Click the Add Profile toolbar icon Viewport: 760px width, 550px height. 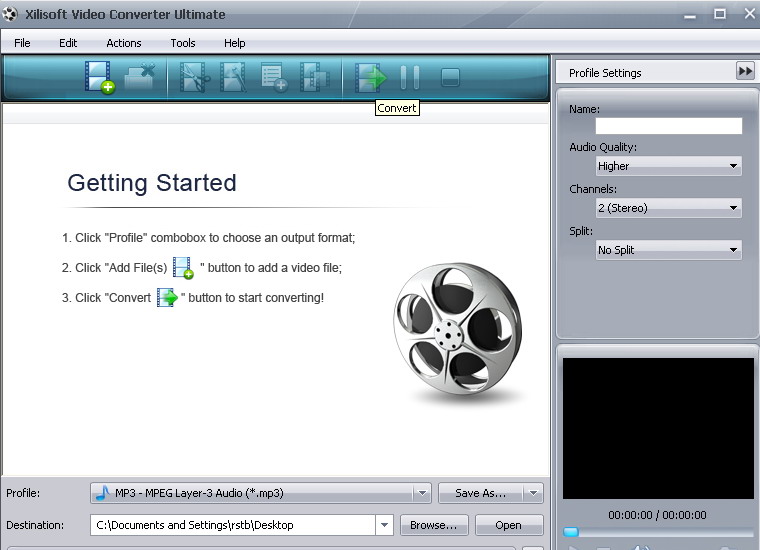pos(274,77)
